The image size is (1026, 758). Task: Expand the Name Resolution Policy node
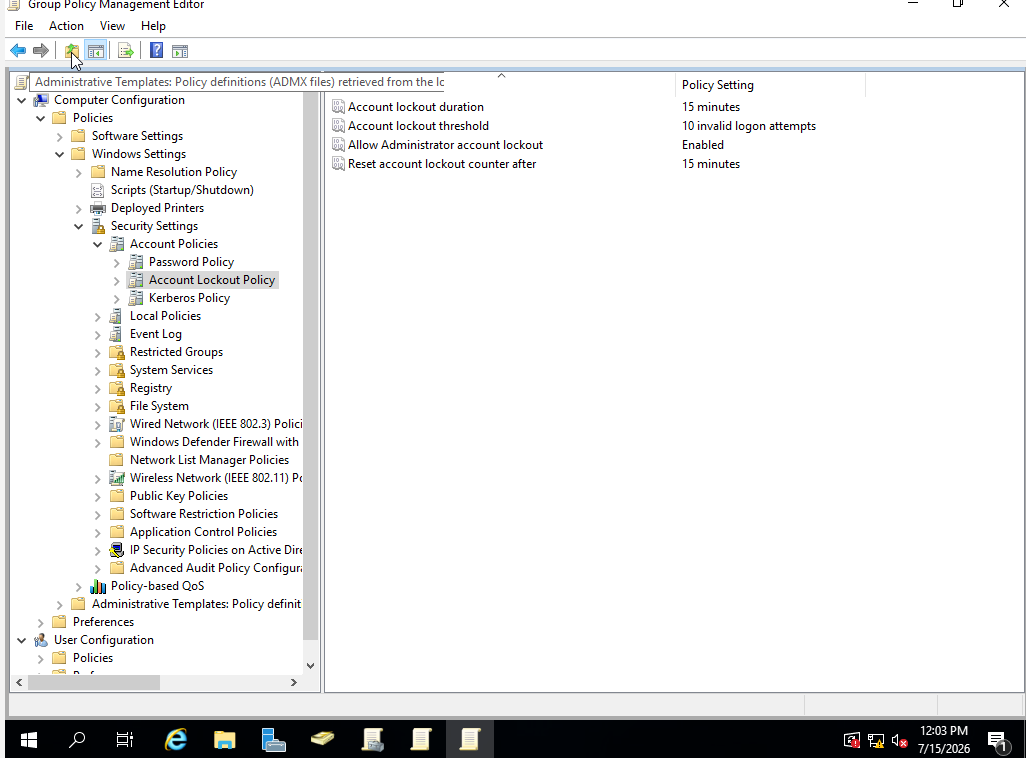tap(79, 173)
